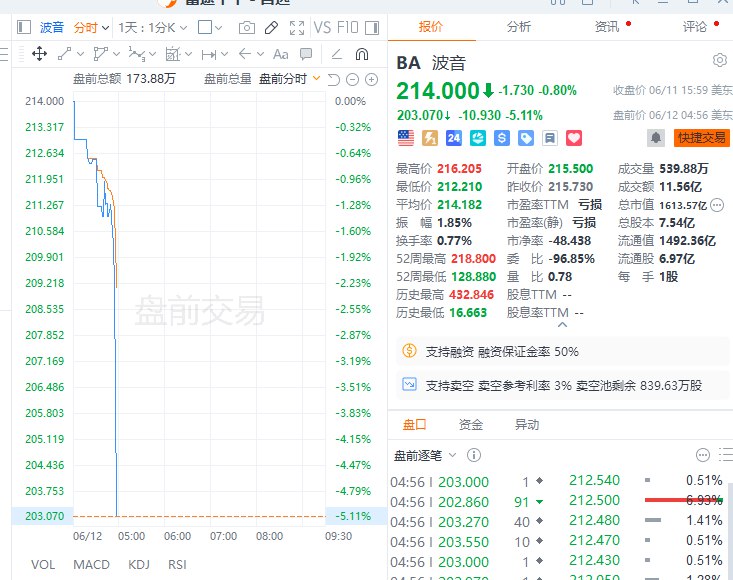Click the US flag market icon
The height and width of the screenshot is (580, 733).
pos(406,138)
